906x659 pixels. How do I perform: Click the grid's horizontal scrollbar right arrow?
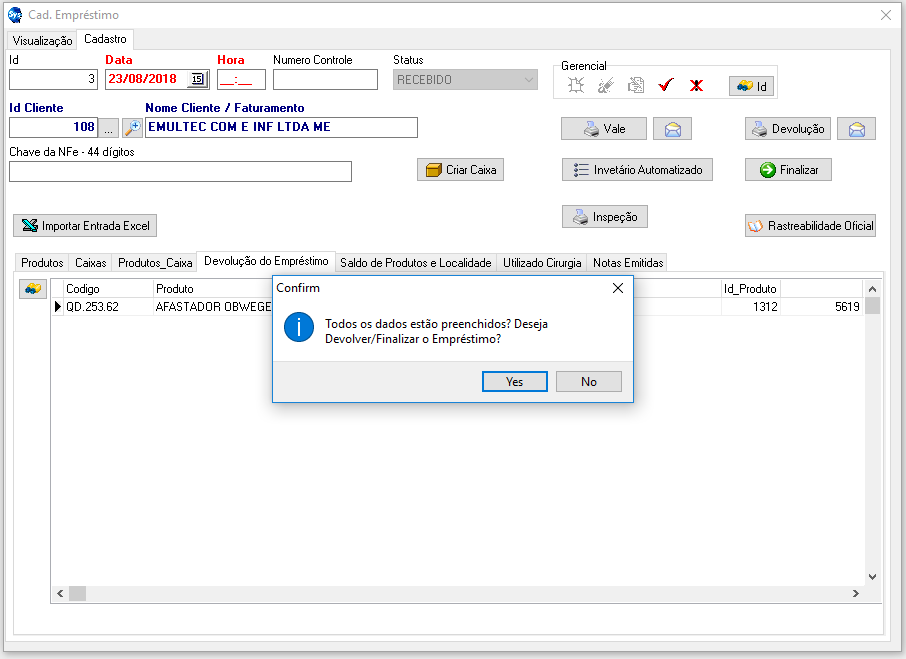click(x=855, y=593)
